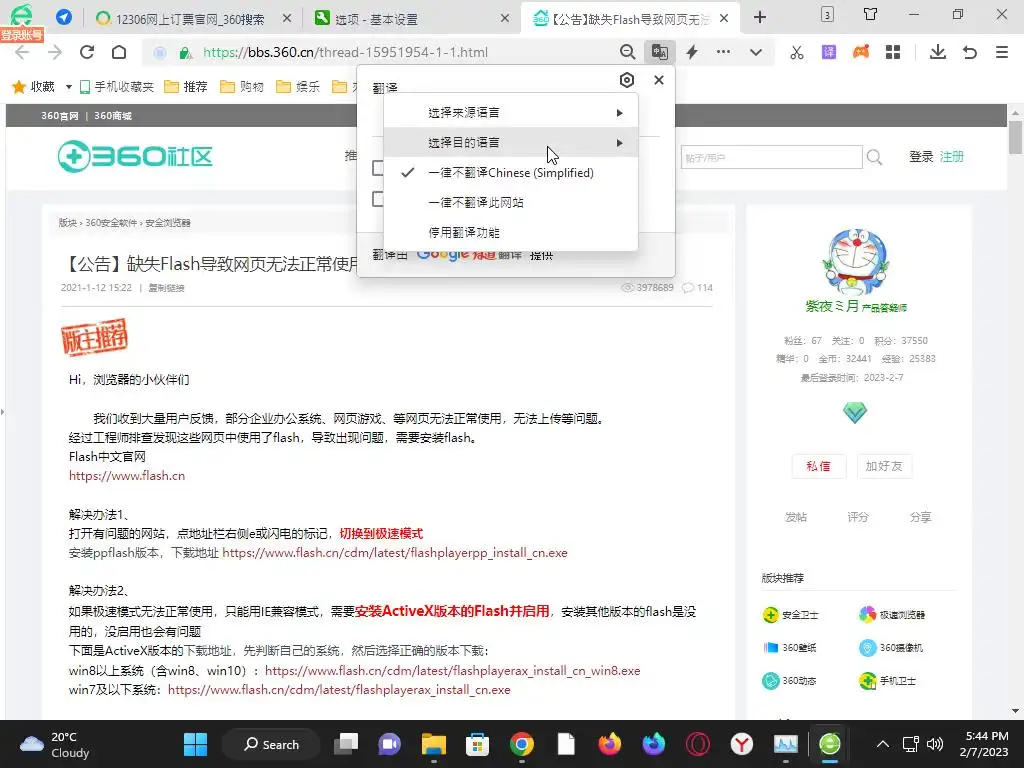
Task: Close the 12306 search tab
Action: point(287,18)
